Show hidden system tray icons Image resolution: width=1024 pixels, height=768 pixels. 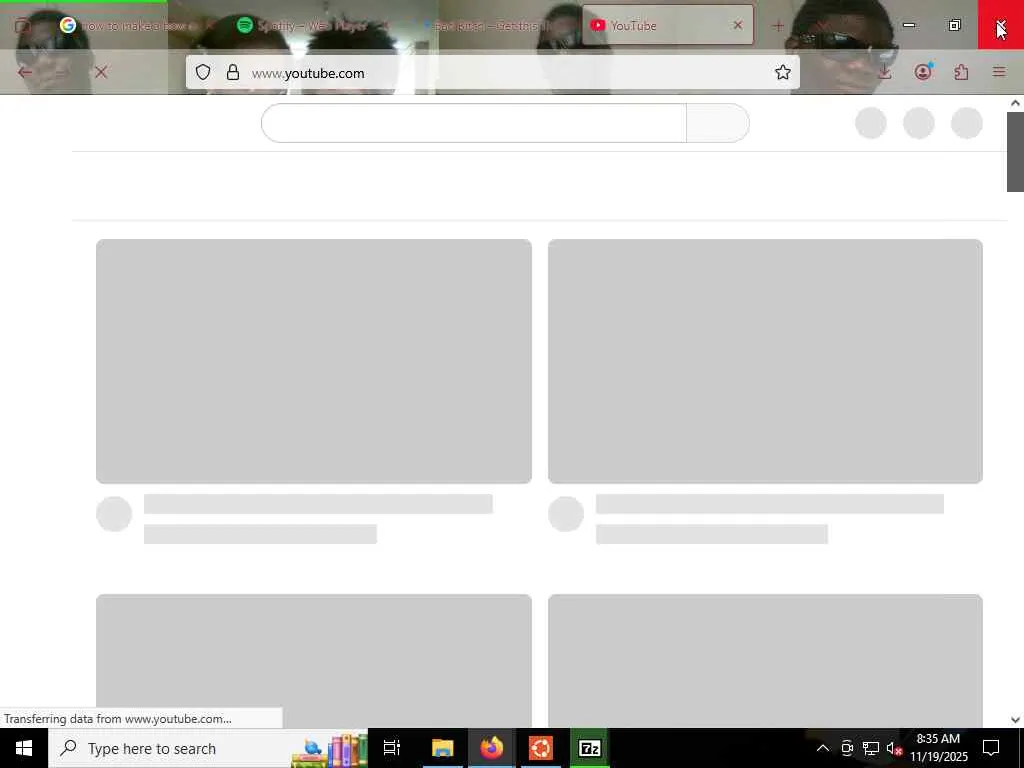coord(823,748)
